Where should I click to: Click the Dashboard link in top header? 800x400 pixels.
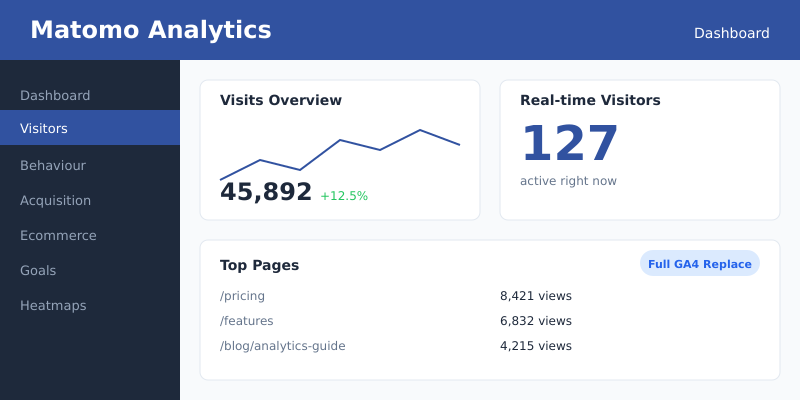[731, 33]
